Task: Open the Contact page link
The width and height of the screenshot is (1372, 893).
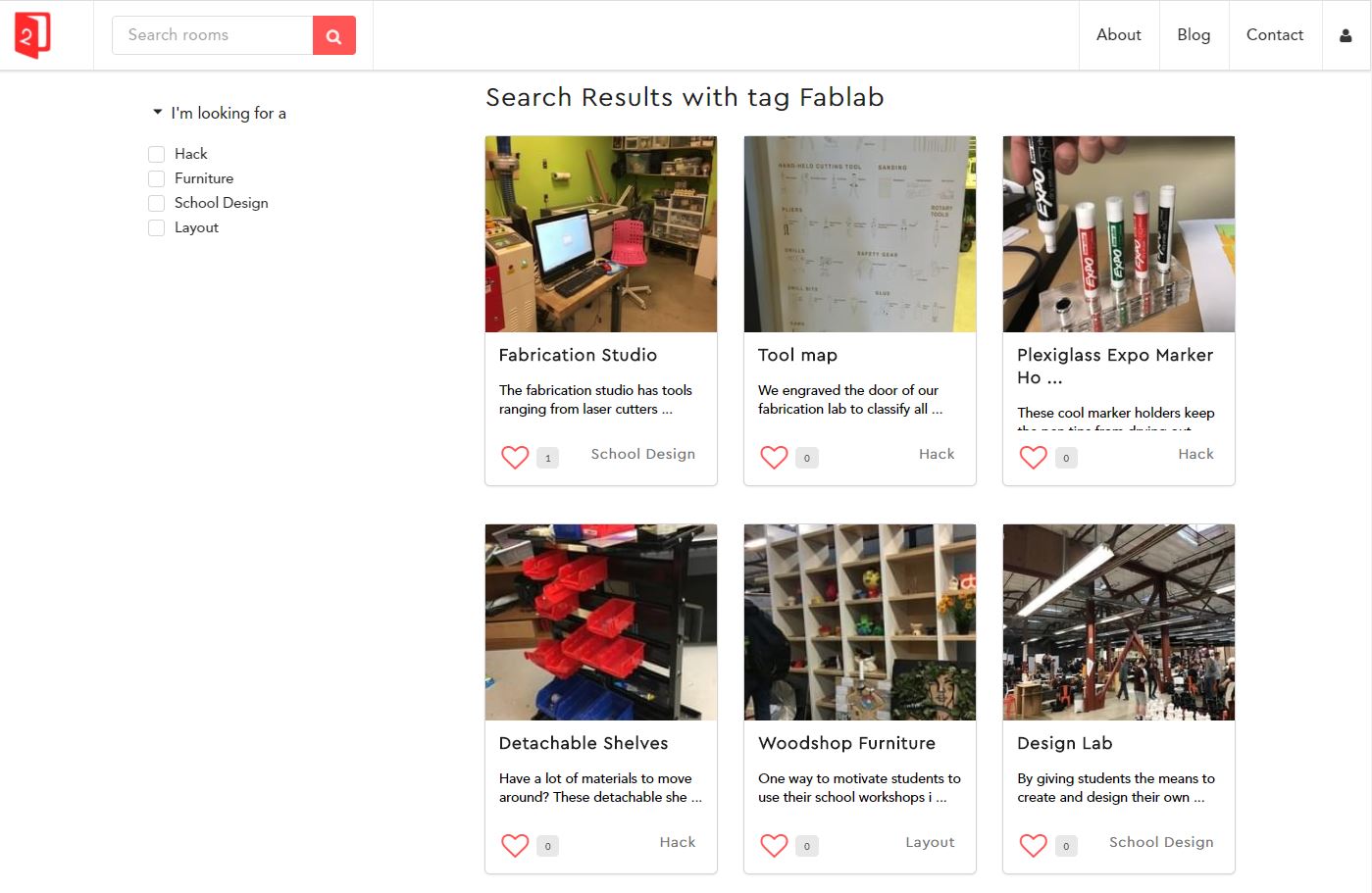Action: [x=1275, y=35]
